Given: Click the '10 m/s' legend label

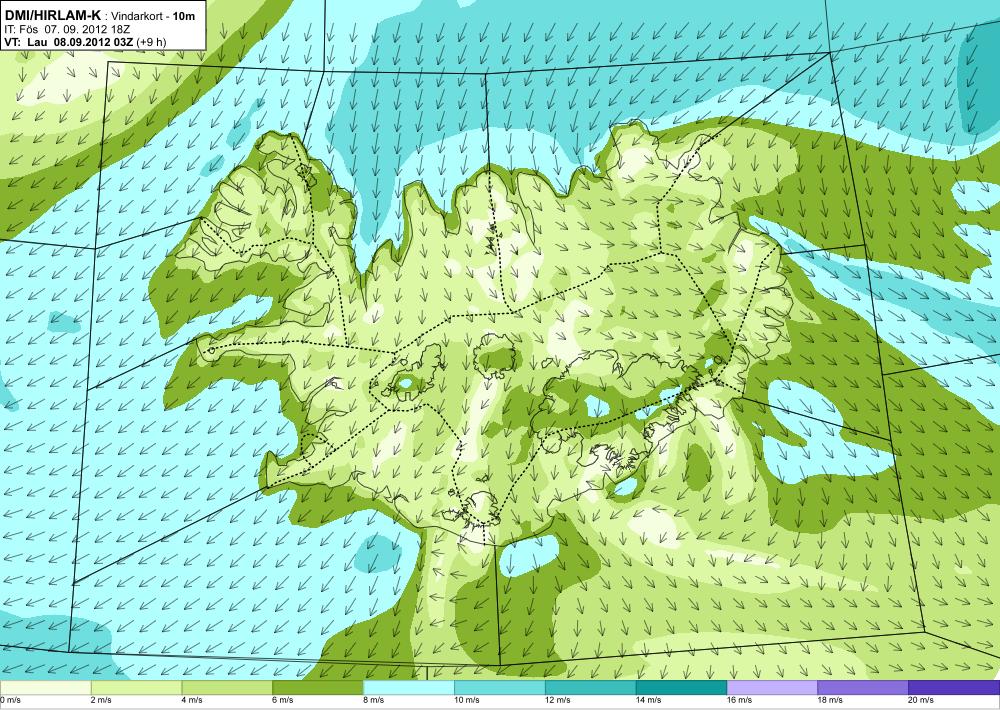Looking at the screenshot, I should tap(467, 700).
